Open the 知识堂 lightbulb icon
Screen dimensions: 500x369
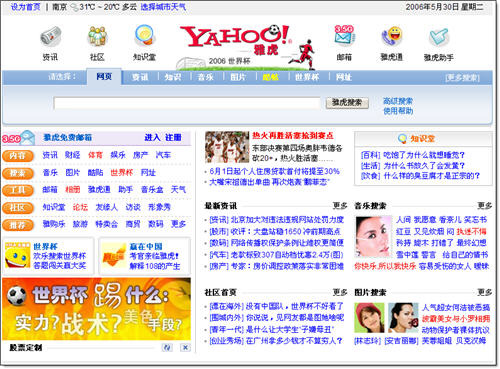tap(144, 35)
